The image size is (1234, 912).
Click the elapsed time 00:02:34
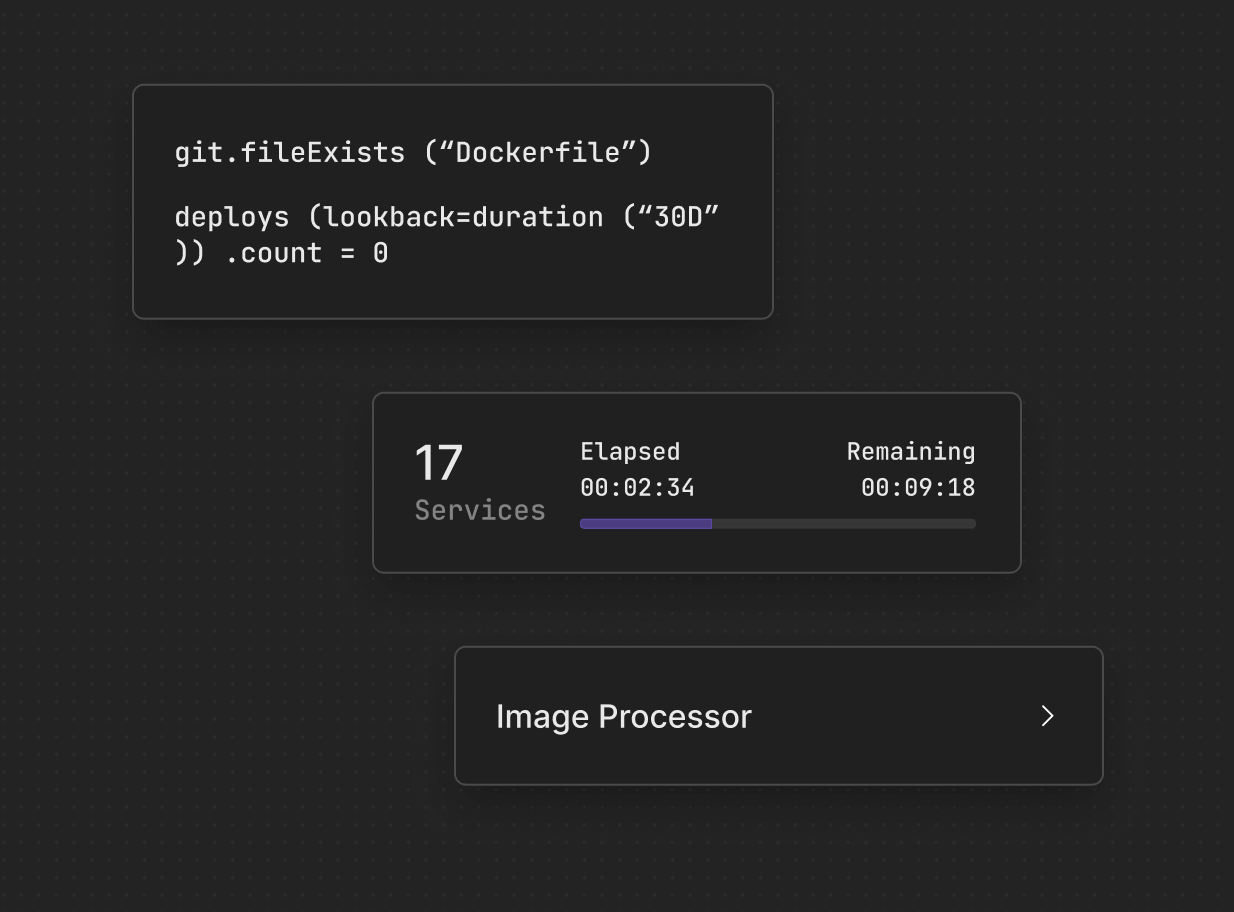pos(637,488)
